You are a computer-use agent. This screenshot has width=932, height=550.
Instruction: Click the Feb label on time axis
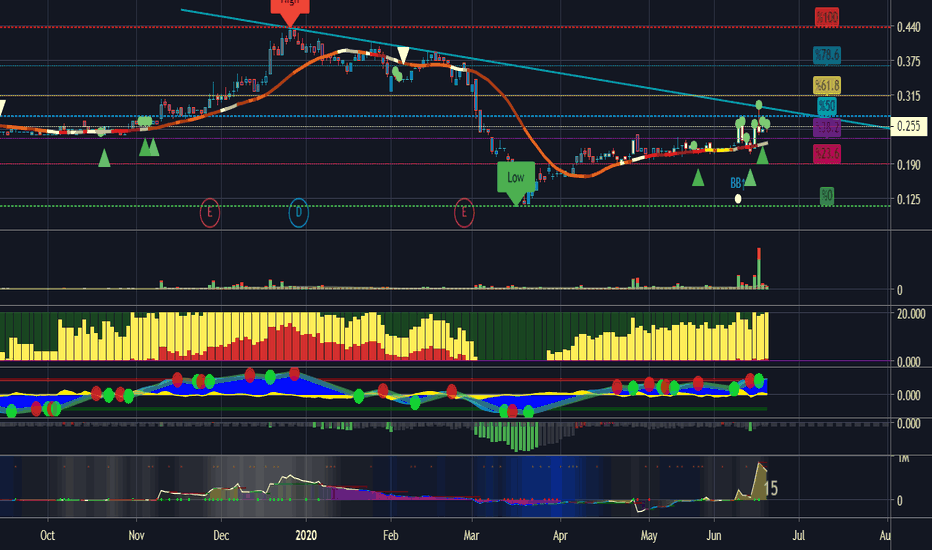coord(391,535)
